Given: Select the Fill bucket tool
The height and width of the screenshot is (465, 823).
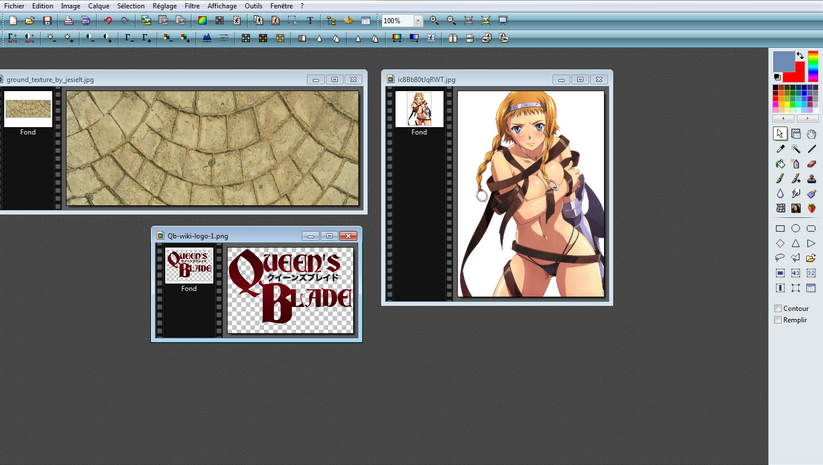Looking at the screenshot, I should 780,164.
